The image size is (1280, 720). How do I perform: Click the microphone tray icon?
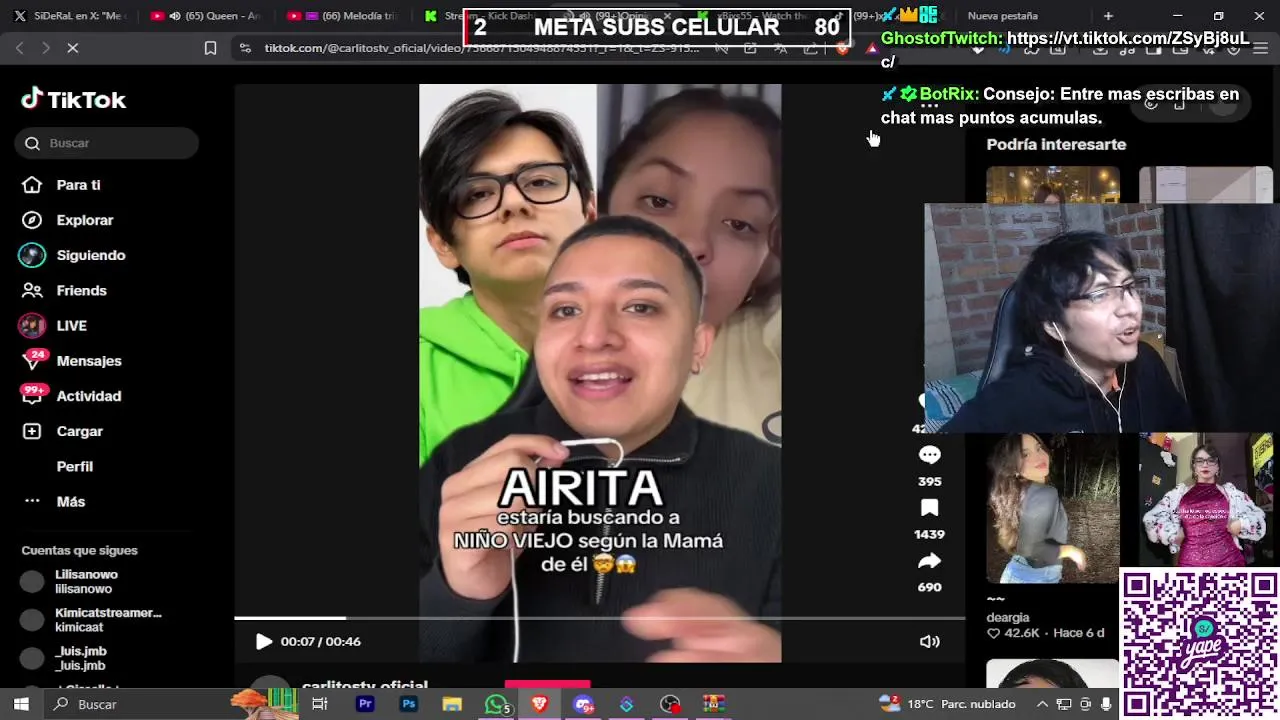1106,704
